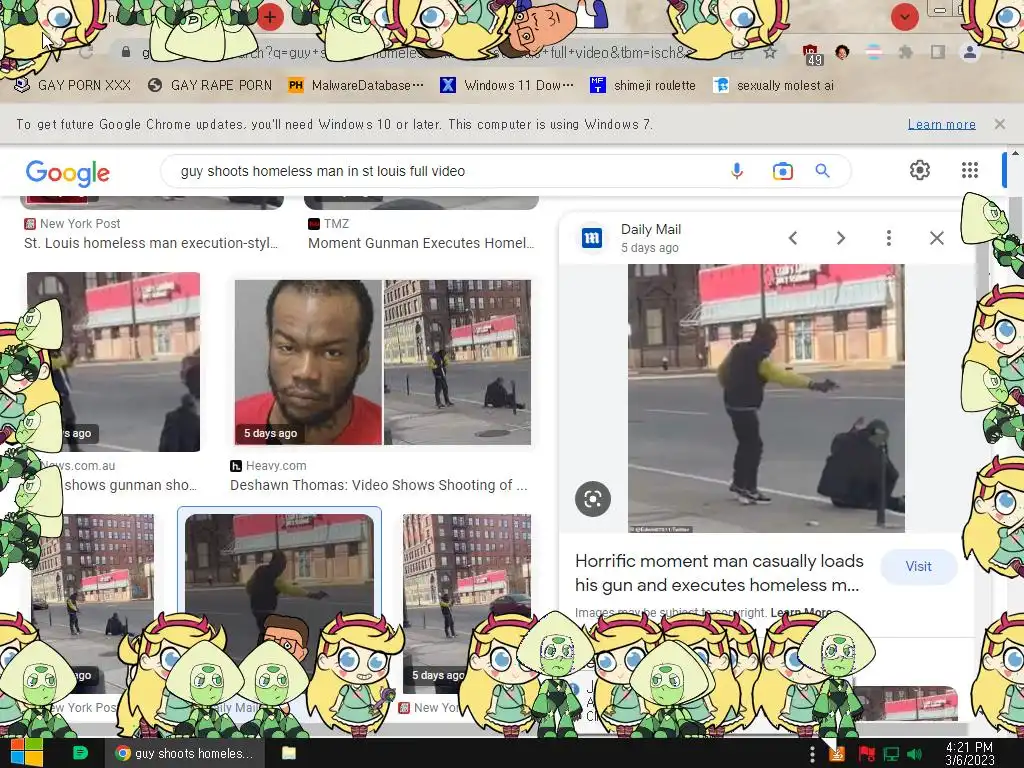Screen dimensions: 1024x768
Task: Open the Windows 11 Dow… bookmark
Action: pos(507,86)
